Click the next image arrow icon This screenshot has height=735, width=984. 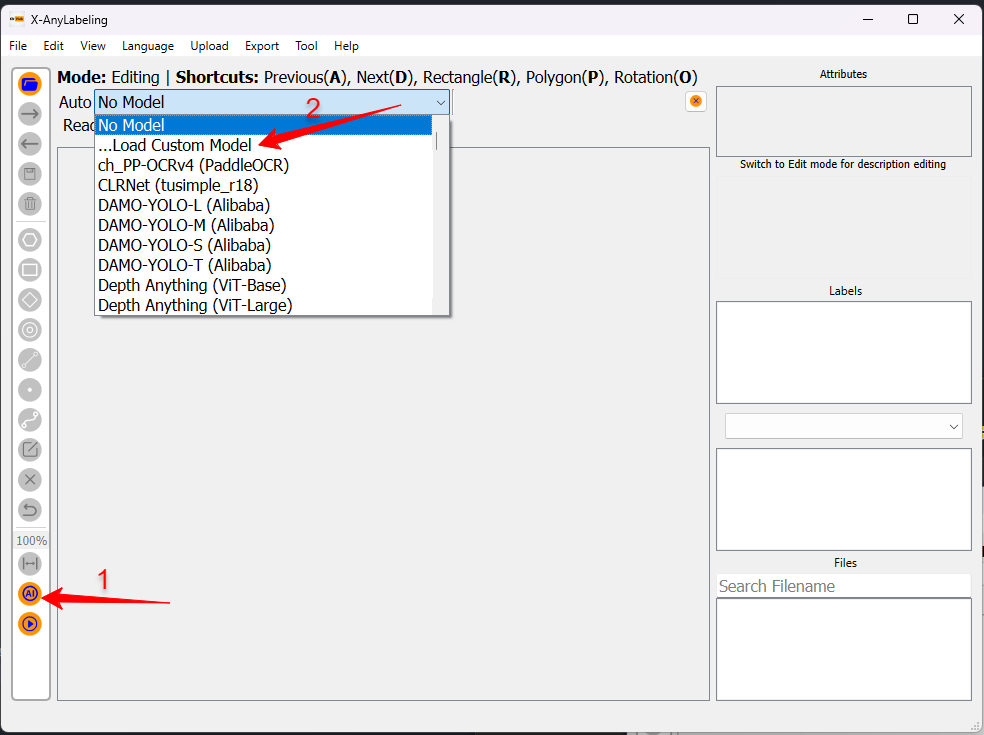(x=30, y=114)
